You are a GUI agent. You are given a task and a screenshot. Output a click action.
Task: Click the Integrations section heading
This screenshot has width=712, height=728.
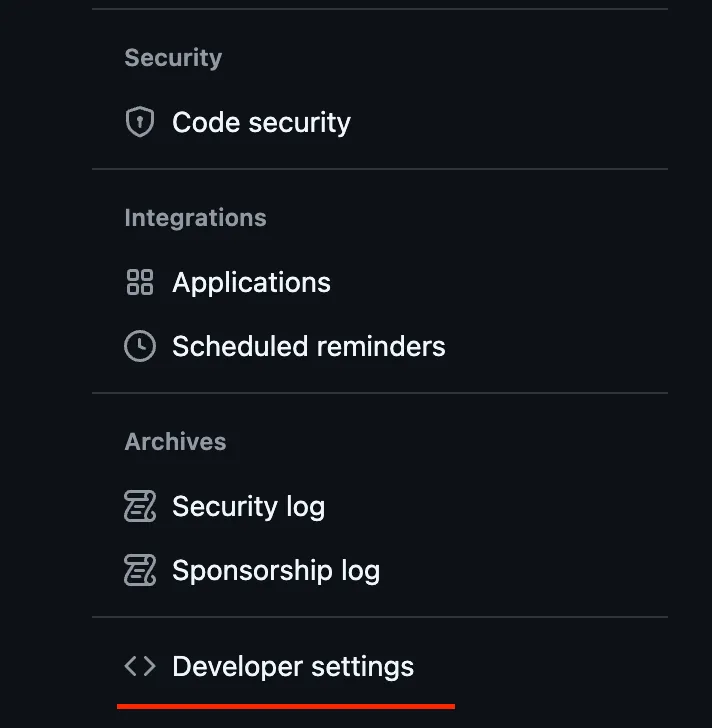pyautogui.click(x=195, y=218)
